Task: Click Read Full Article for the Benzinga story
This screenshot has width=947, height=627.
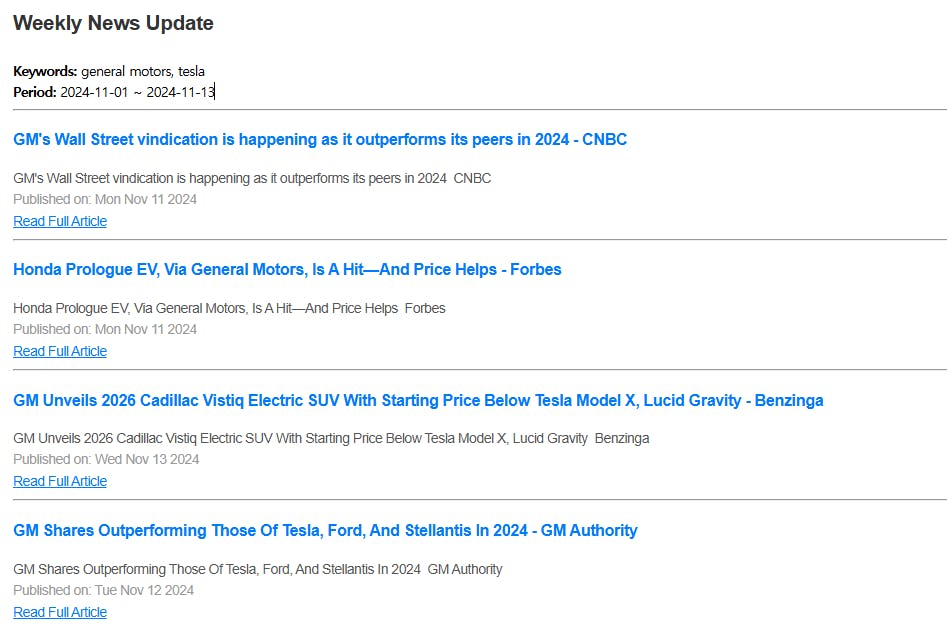Action: (x=60, y=481)
